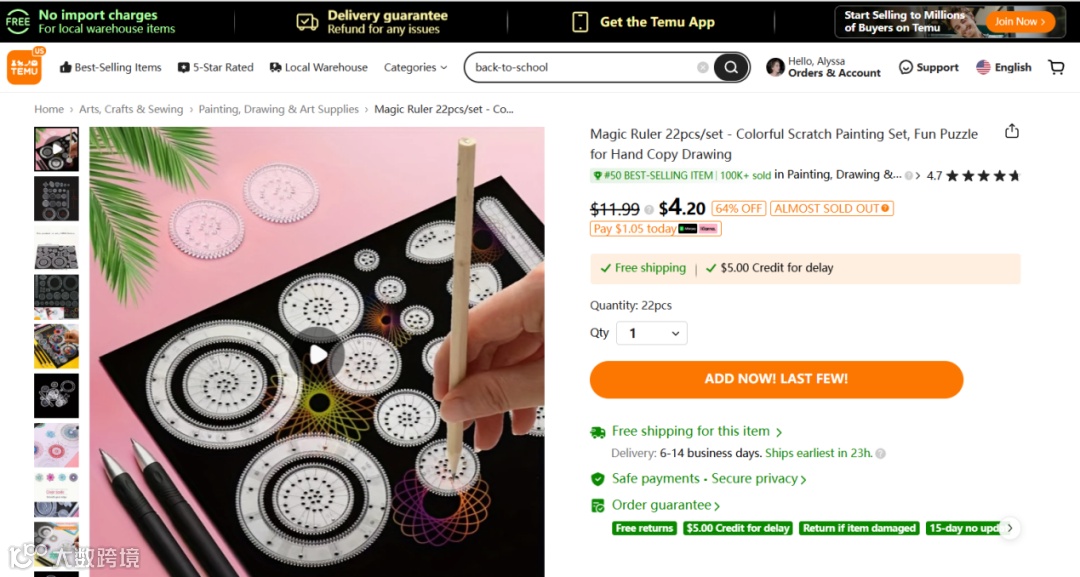Click the search magnifier button
This screenshot has width=1080, height=577.
(731, 67)
